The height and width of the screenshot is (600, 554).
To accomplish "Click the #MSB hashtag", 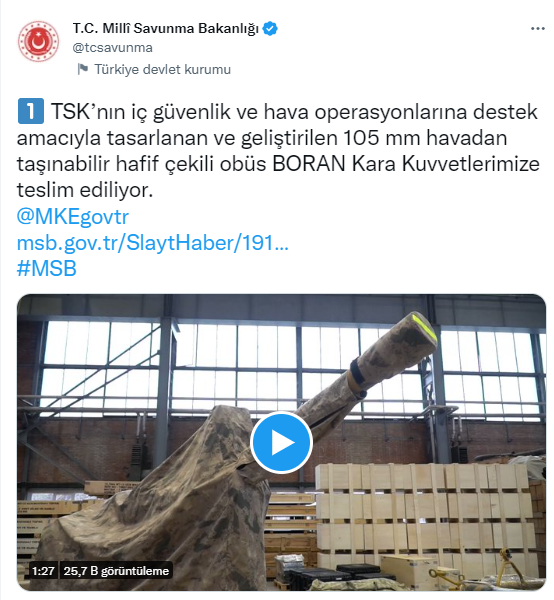I will (47, 268).
